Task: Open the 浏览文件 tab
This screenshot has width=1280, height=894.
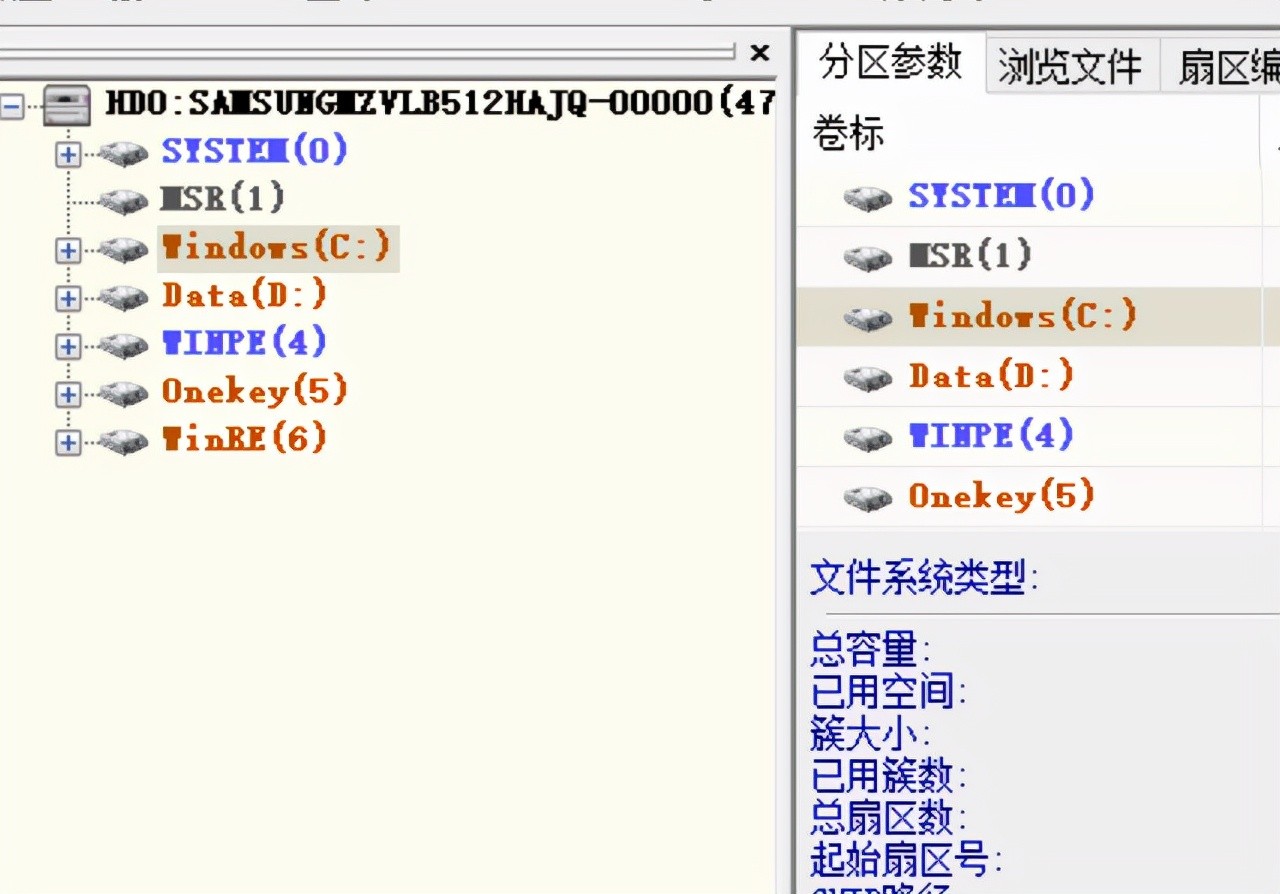Action: (x=1070, y=68)
